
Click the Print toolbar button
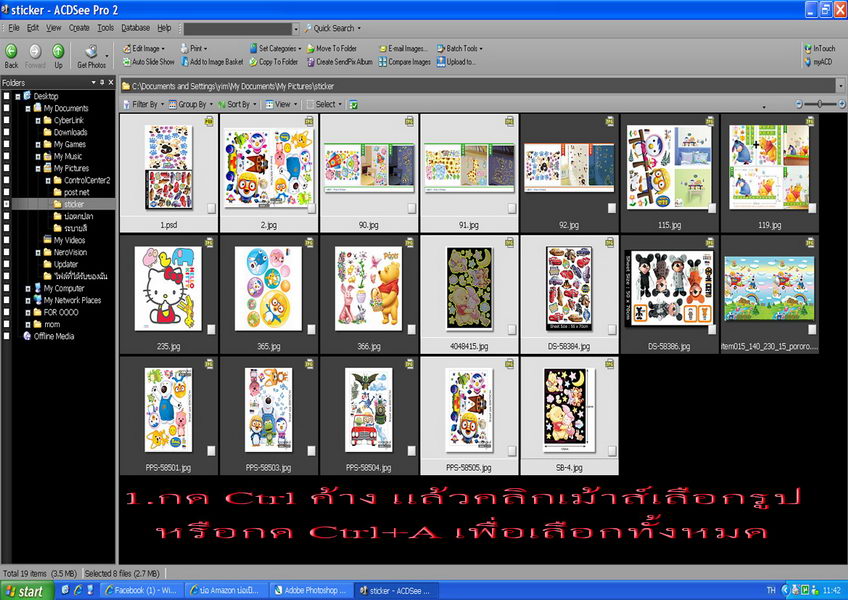(194, 48)
